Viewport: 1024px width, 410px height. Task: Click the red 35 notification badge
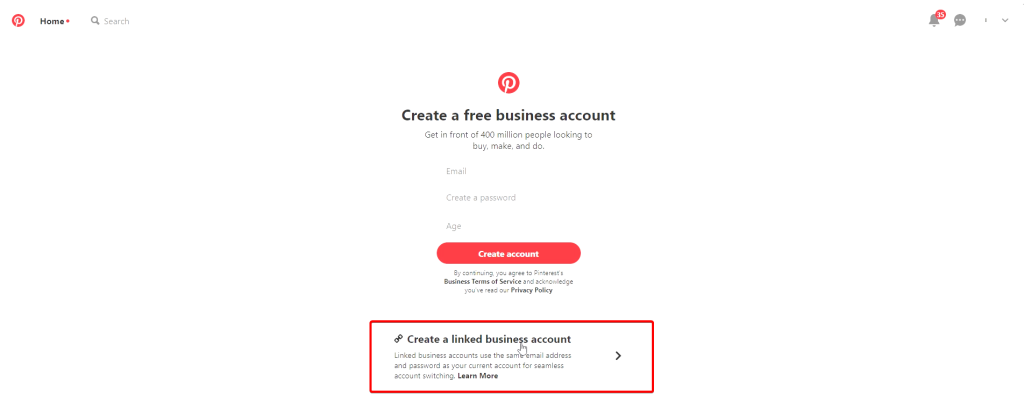[940, 14]
